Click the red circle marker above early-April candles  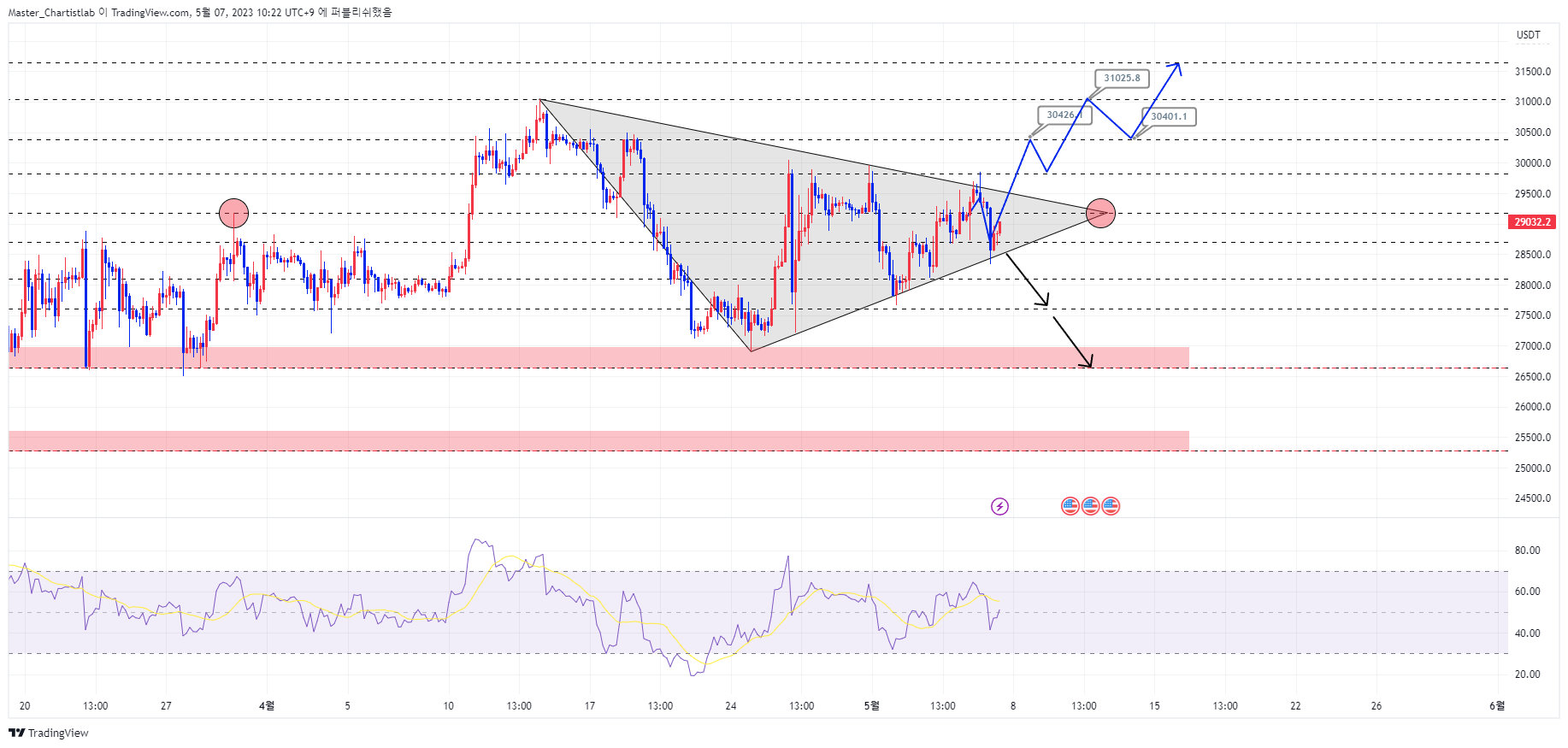pos(233,213)
